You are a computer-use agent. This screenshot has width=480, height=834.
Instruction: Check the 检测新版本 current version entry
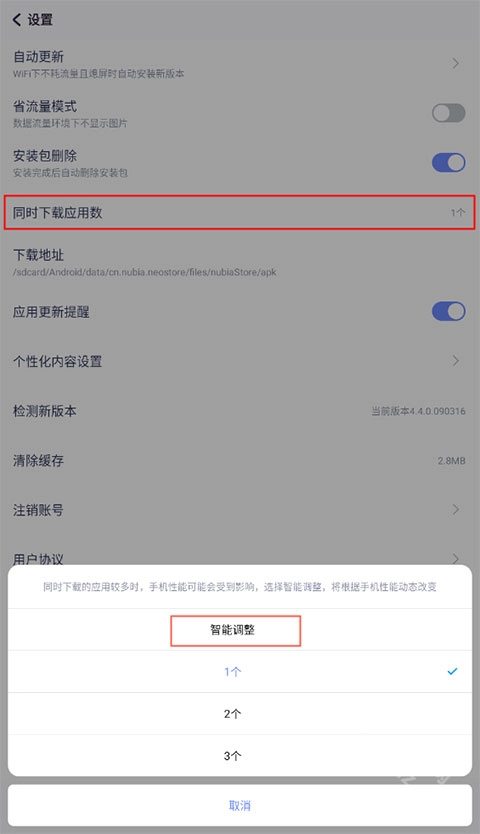(239, 411)
